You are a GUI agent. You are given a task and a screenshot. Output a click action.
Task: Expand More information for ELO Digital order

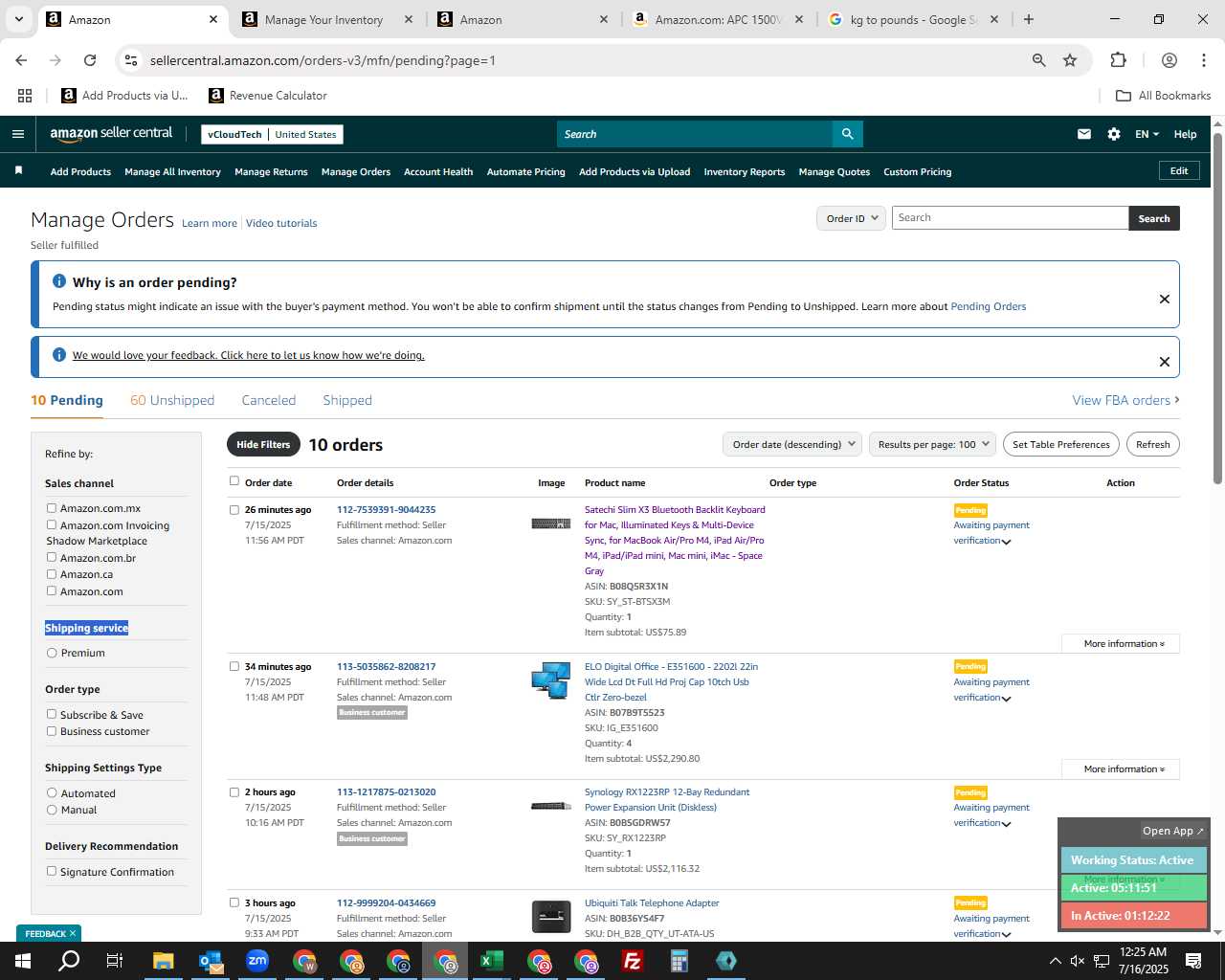click(x=1121, y=769)
